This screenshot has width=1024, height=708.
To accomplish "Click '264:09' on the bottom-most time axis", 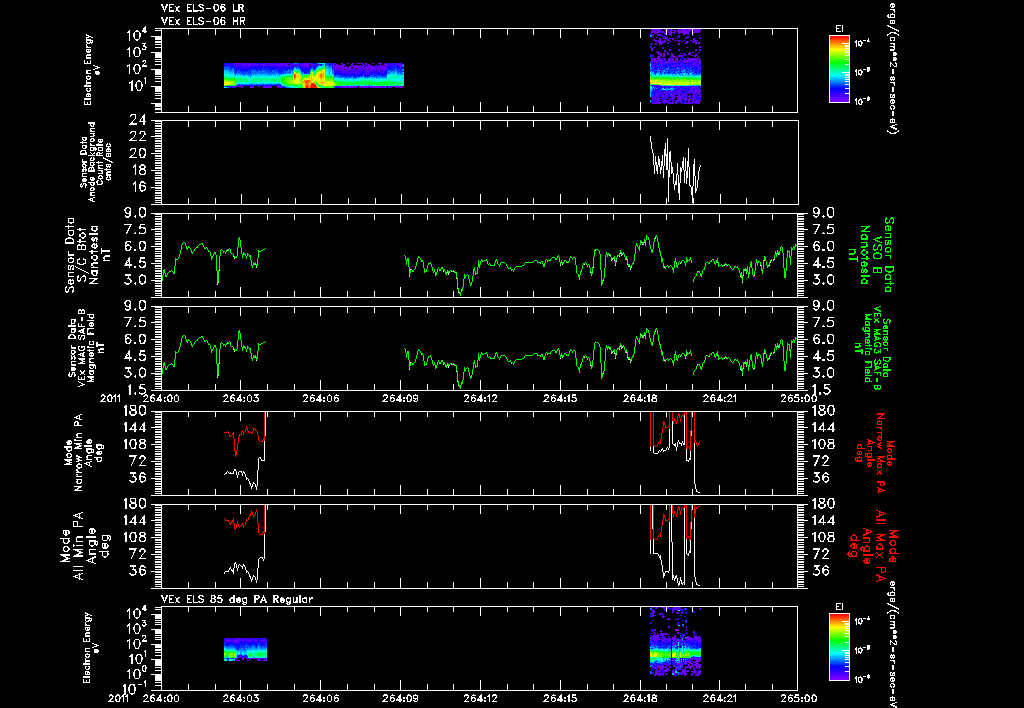I will click(401, 698).
